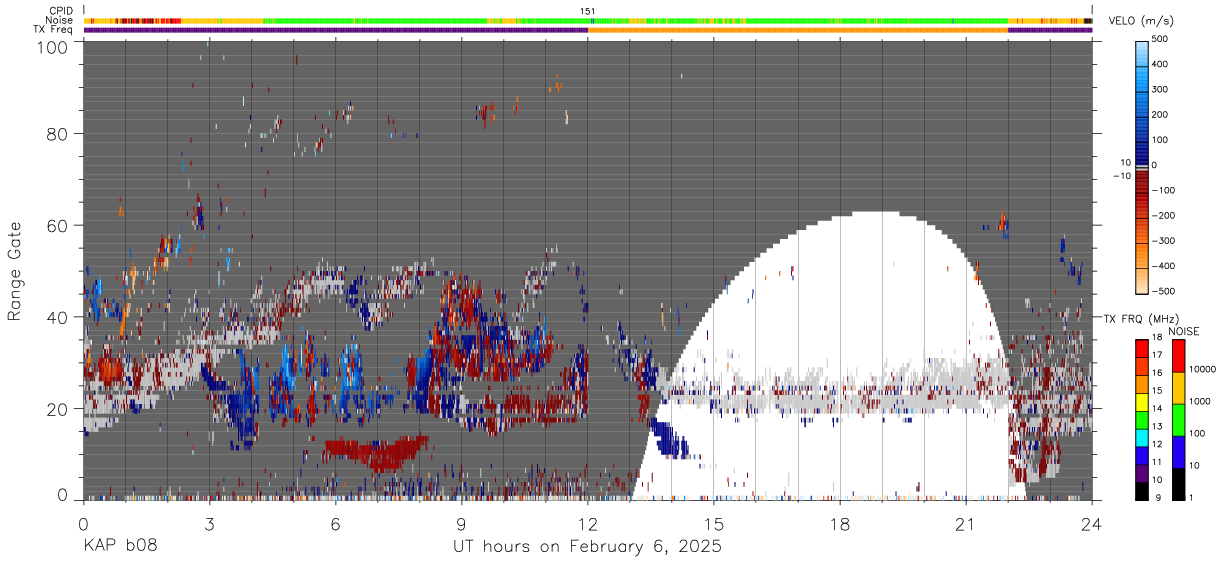Click the KAP b08 radar label
Screen dimensions: 1228x567
(x=119, y=547)
